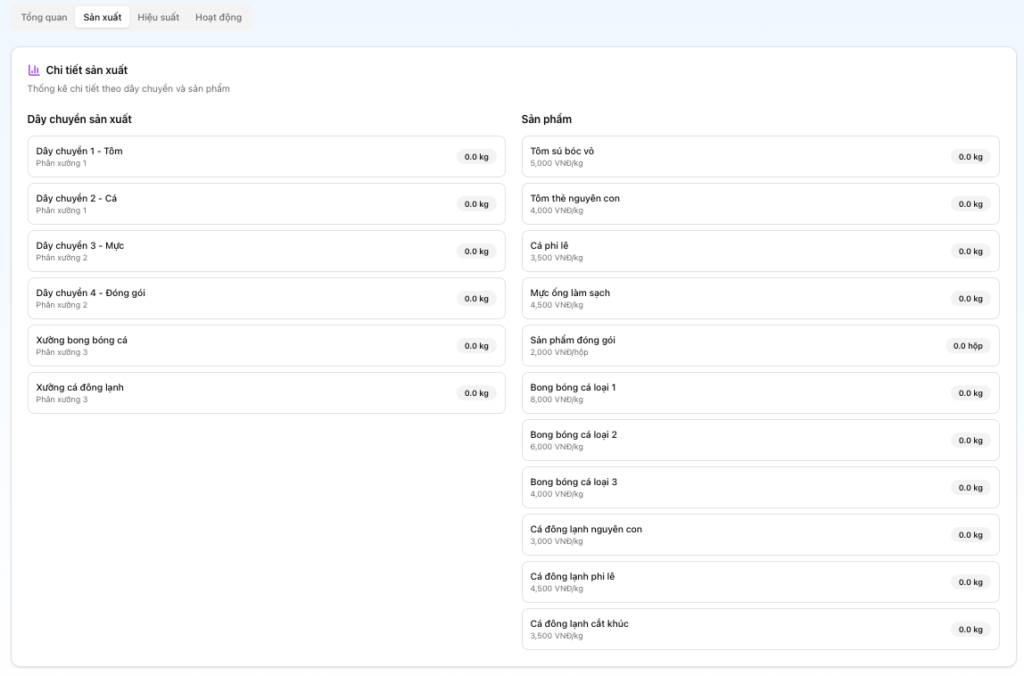
Task: Click the Tôm thẻ nguyên con product card
Action: (x=760, y=204)
